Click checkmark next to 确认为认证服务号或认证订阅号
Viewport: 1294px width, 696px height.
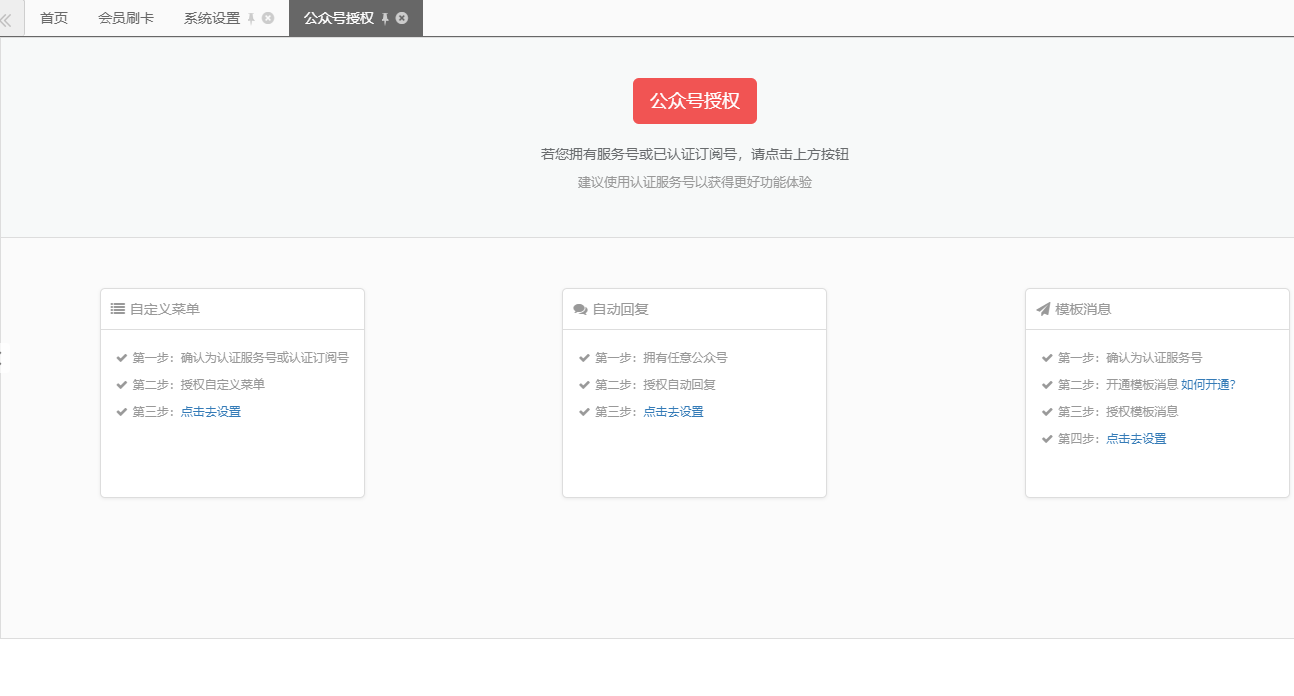pyautogui.click(x=122, y=357)
